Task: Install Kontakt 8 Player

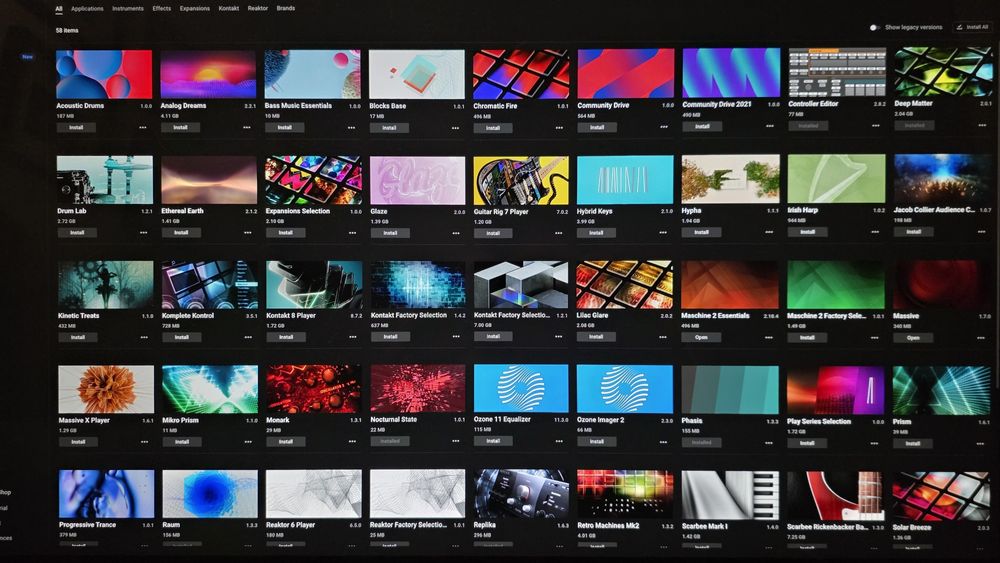Action: click(286, 337)
